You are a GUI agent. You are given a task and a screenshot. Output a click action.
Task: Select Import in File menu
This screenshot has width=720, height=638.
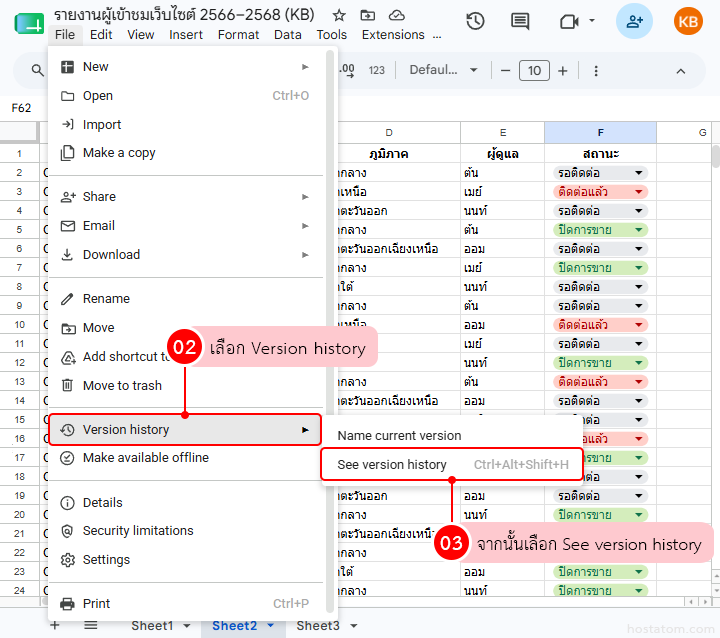pos(186,124)
